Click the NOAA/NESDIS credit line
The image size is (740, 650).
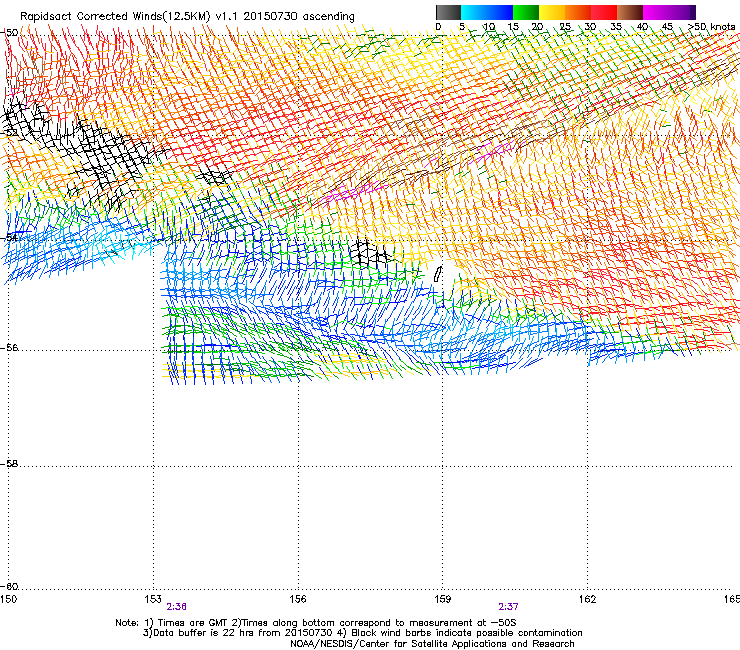[x=432, y=644]
